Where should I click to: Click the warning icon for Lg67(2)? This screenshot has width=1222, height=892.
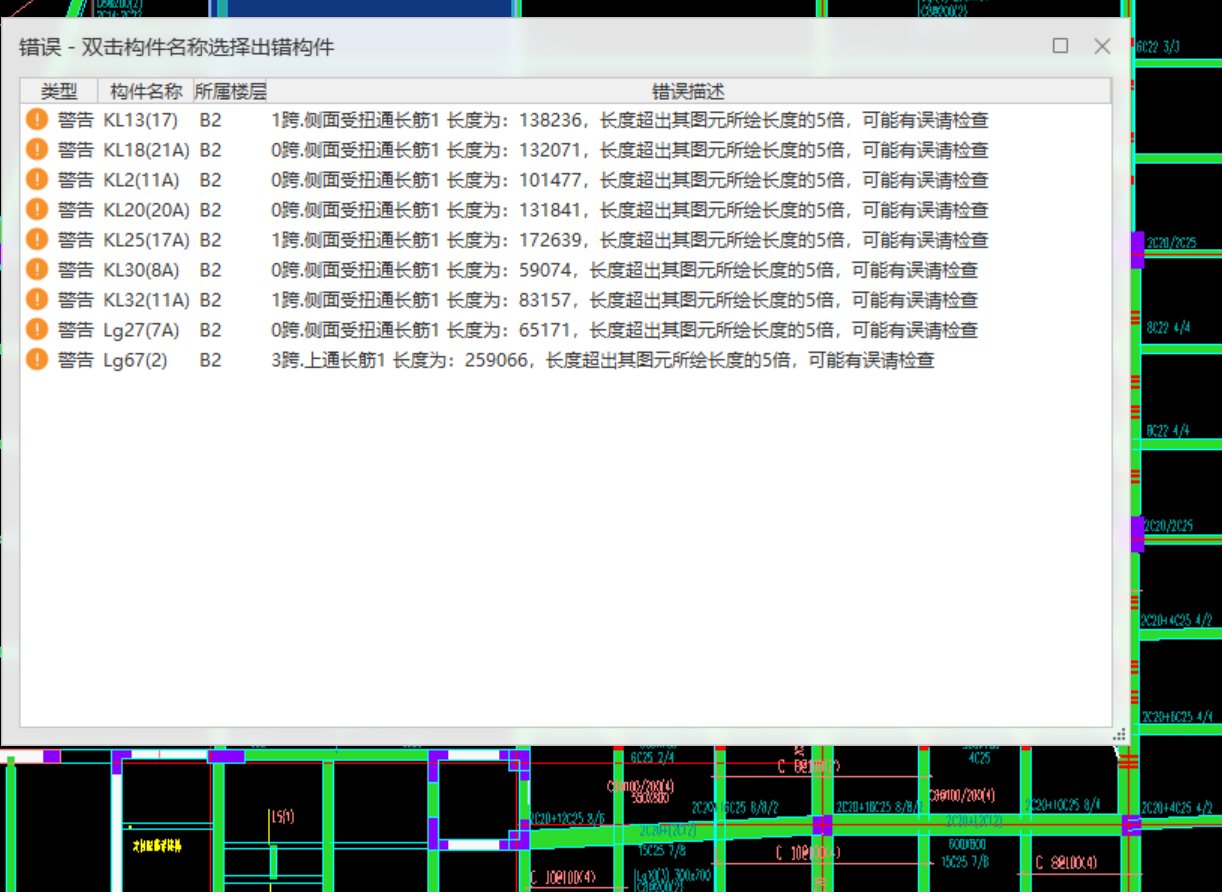click(37, 360)
